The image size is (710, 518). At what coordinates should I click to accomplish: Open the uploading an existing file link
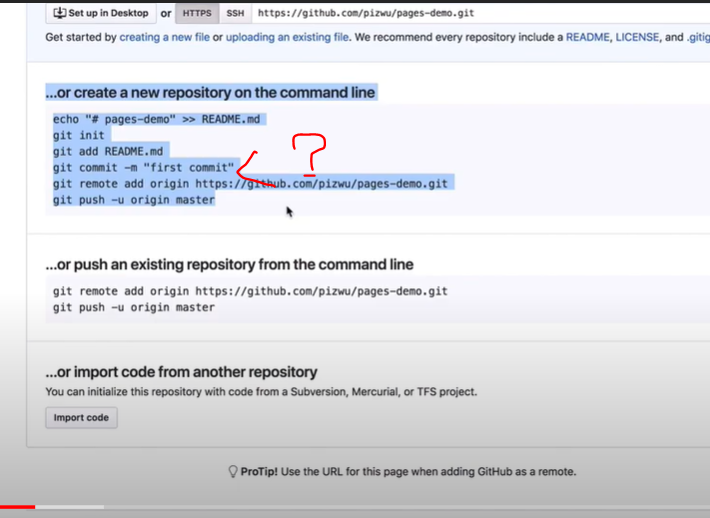[x=287, y=37]
